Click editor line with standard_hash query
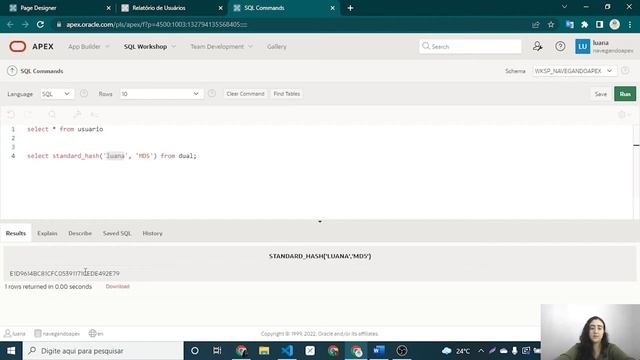This screenshot has height=360, width=640. click(112, 156)
